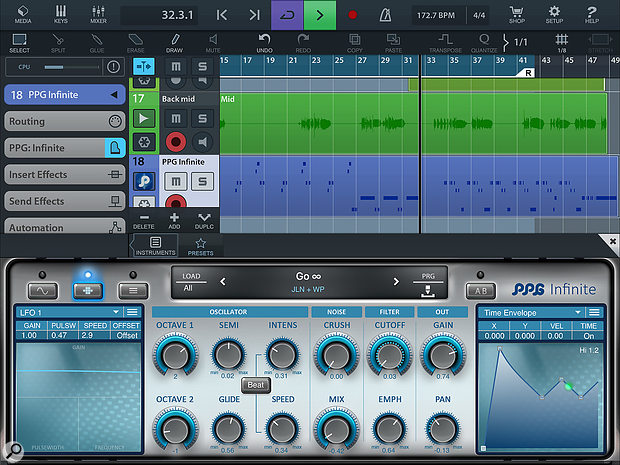Change the 4/4 time signature
620x465 pixels.
[x=479, y=15]
